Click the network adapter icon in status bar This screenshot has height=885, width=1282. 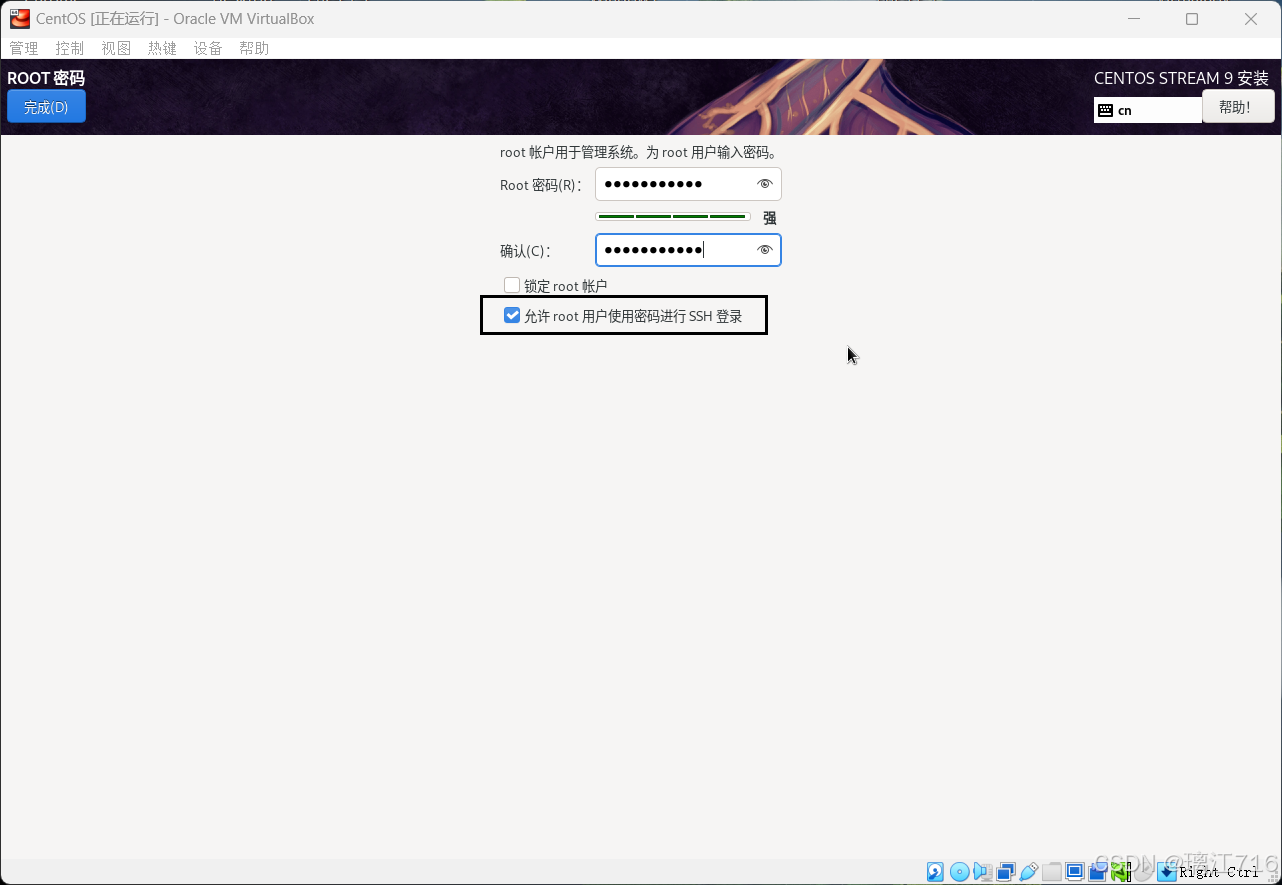(x=1005, y=871)
